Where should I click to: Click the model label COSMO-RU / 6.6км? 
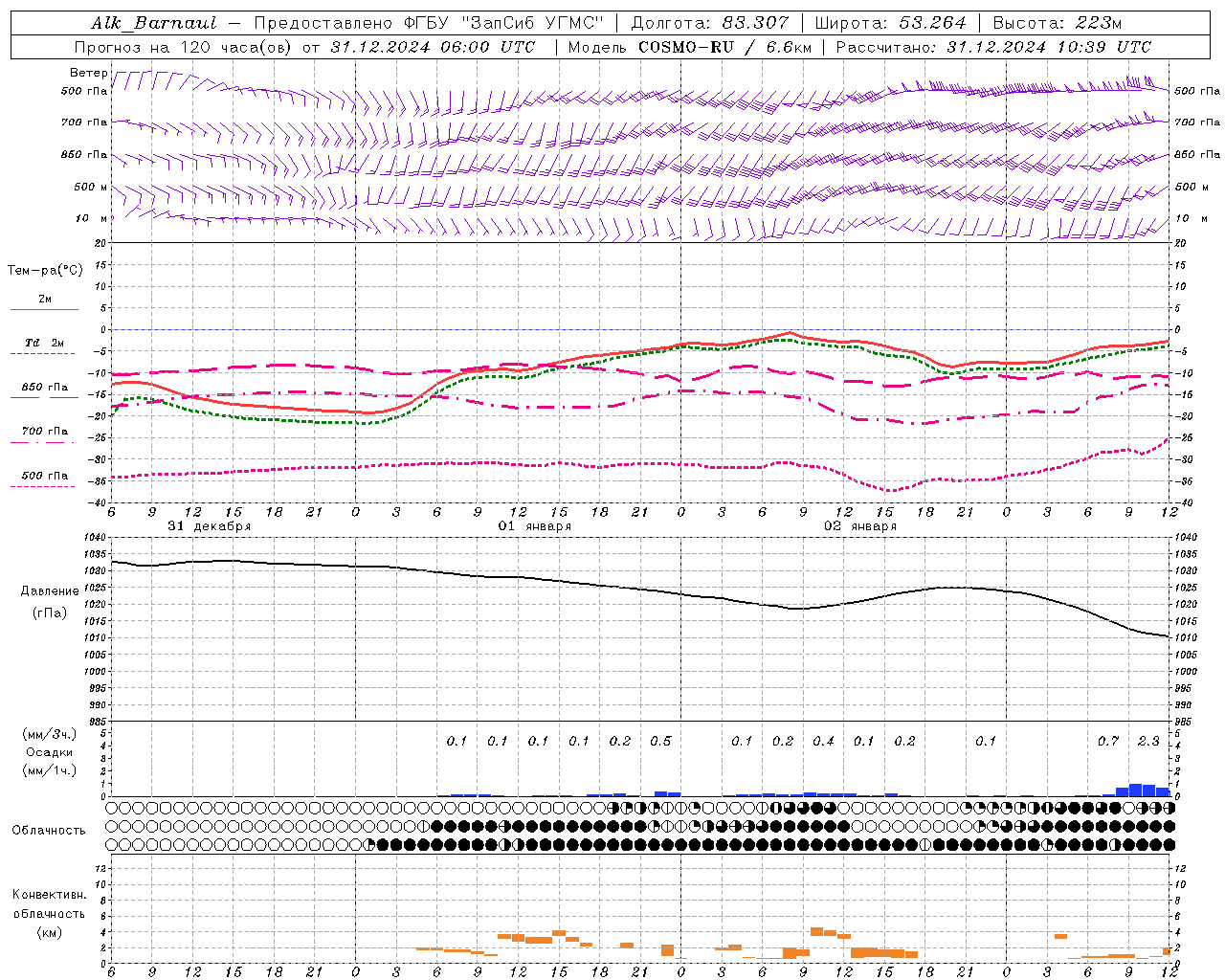[725, 47]
